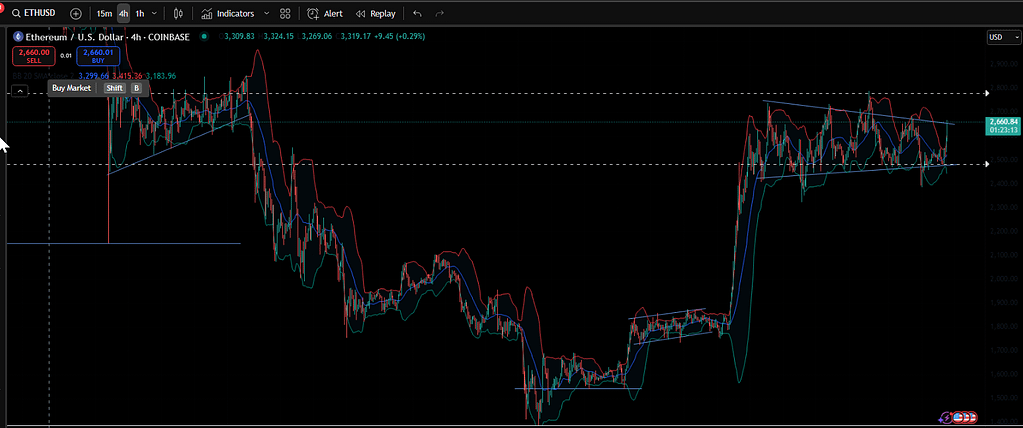Click the 0.01 spread value
The height and width of the screenshot is (428, 1023).
tap(65, 56)
